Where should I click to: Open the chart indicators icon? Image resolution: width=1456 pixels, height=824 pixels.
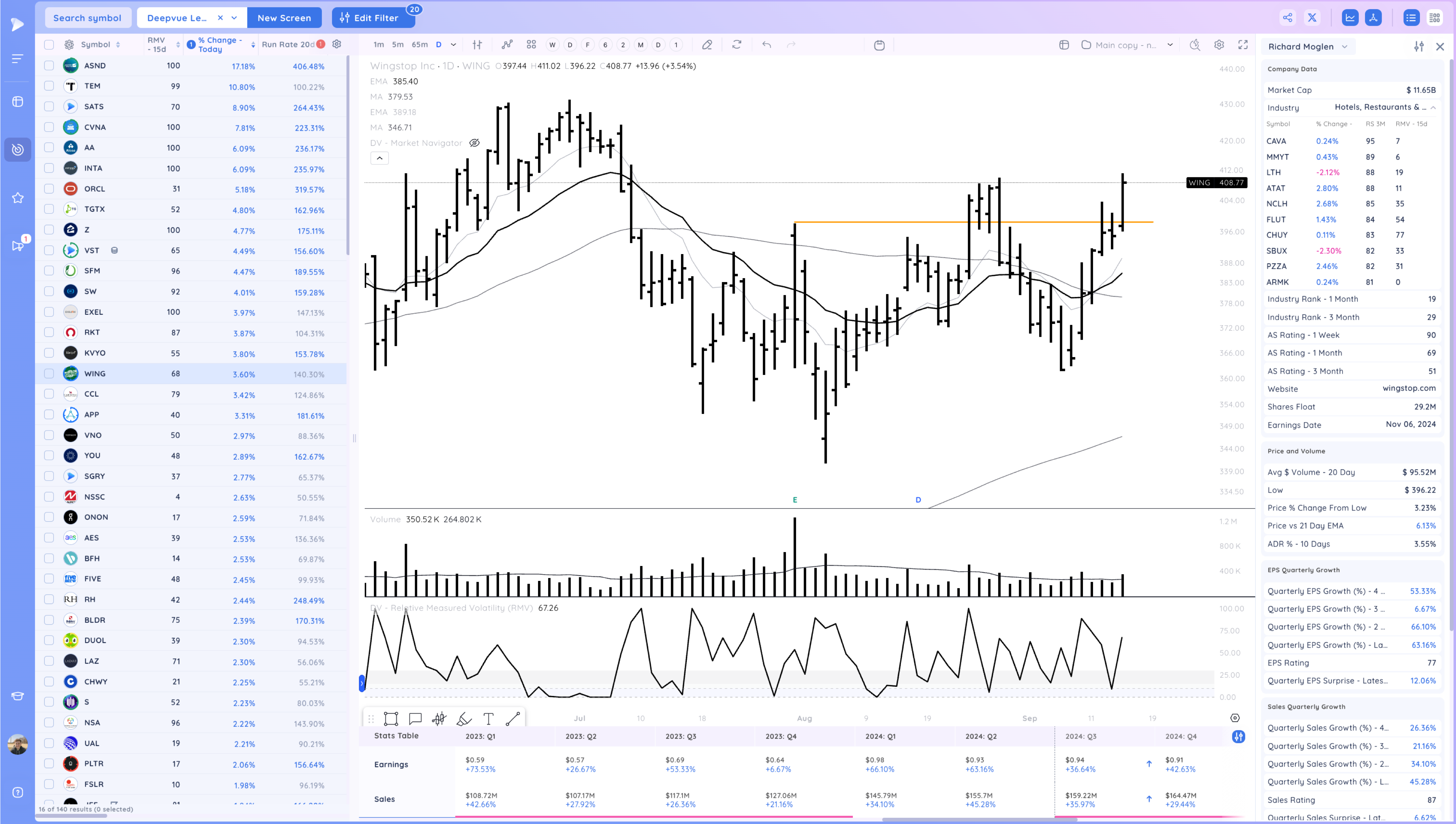click(507, 45)
